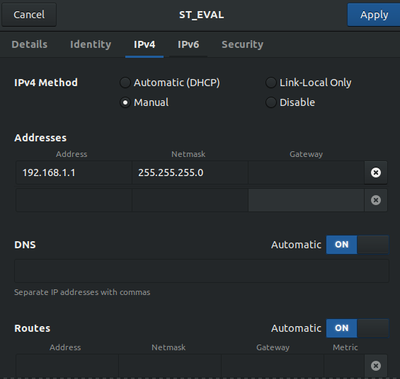This screenshot has width=400, height=379.
Task: Edit the 255.255.255.0 netmask field
Action: (190, 173)
